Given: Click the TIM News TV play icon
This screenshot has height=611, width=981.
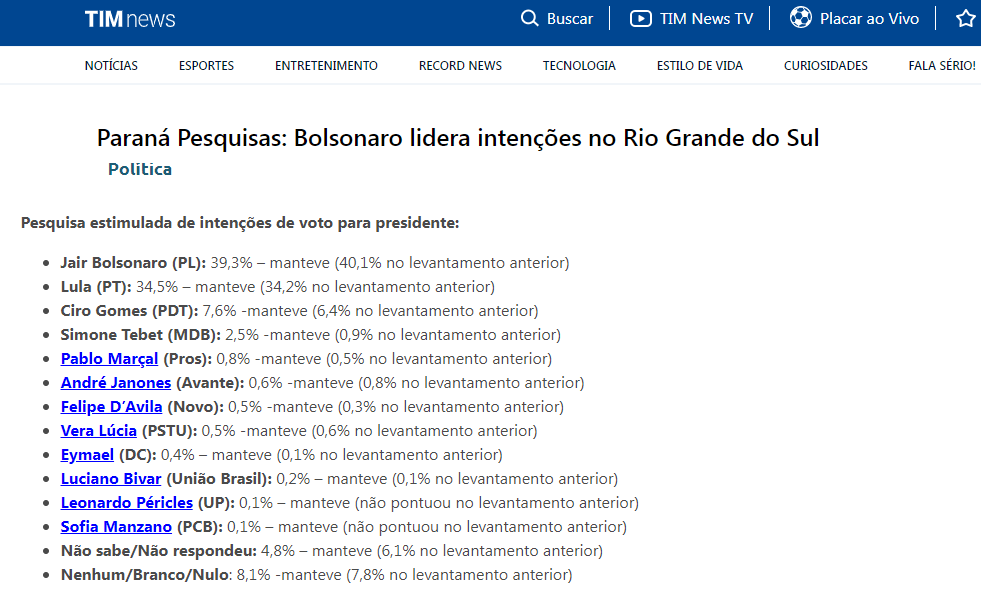Looking at the screenshot, I should 641,18.
